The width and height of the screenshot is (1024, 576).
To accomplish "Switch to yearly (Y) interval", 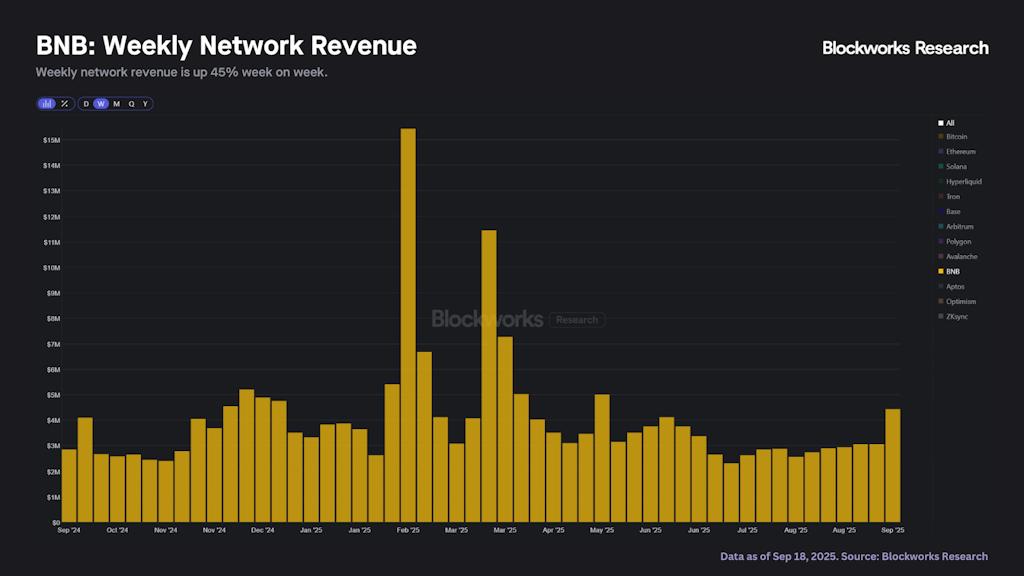I will [x=145, y=104].
